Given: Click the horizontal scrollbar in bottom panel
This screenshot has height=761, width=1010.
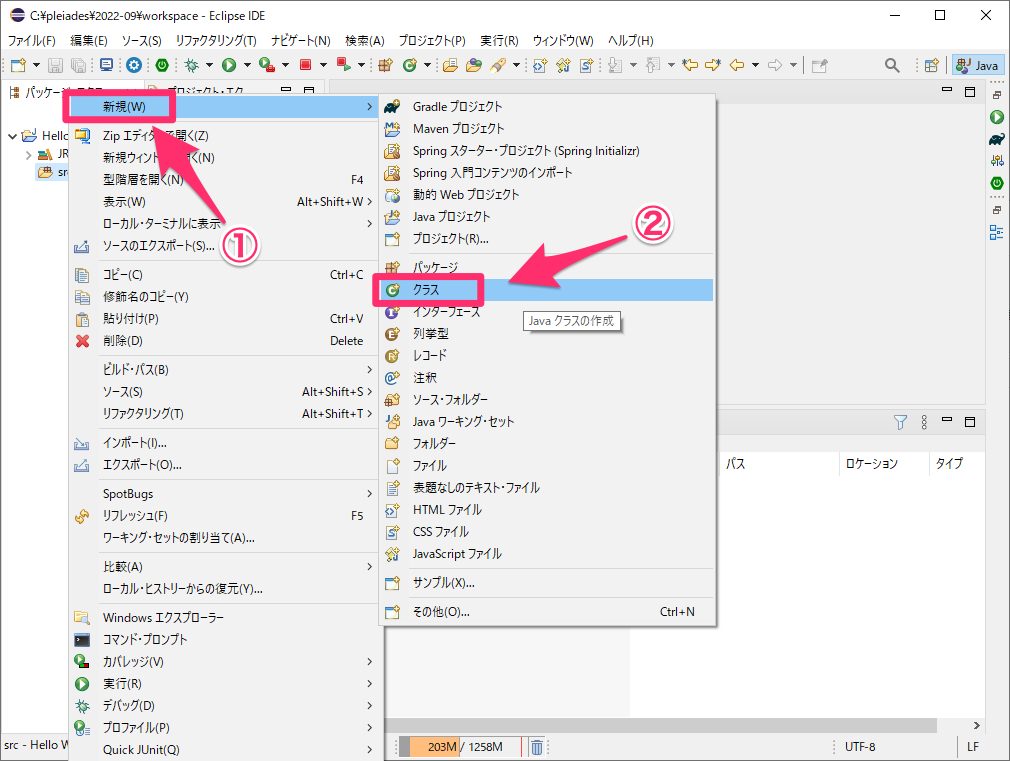Looking at the screenshot, I should tap(660, 726).
